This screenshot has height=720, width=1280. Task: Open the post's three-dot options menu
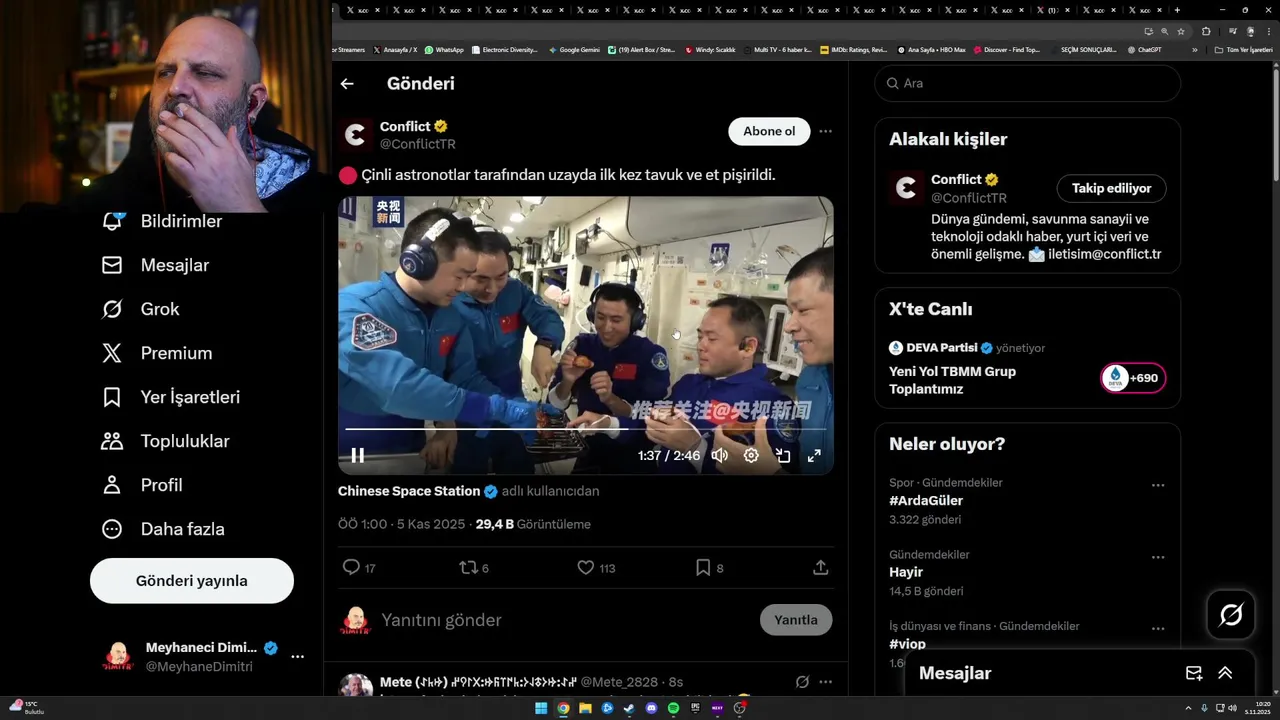825,131
